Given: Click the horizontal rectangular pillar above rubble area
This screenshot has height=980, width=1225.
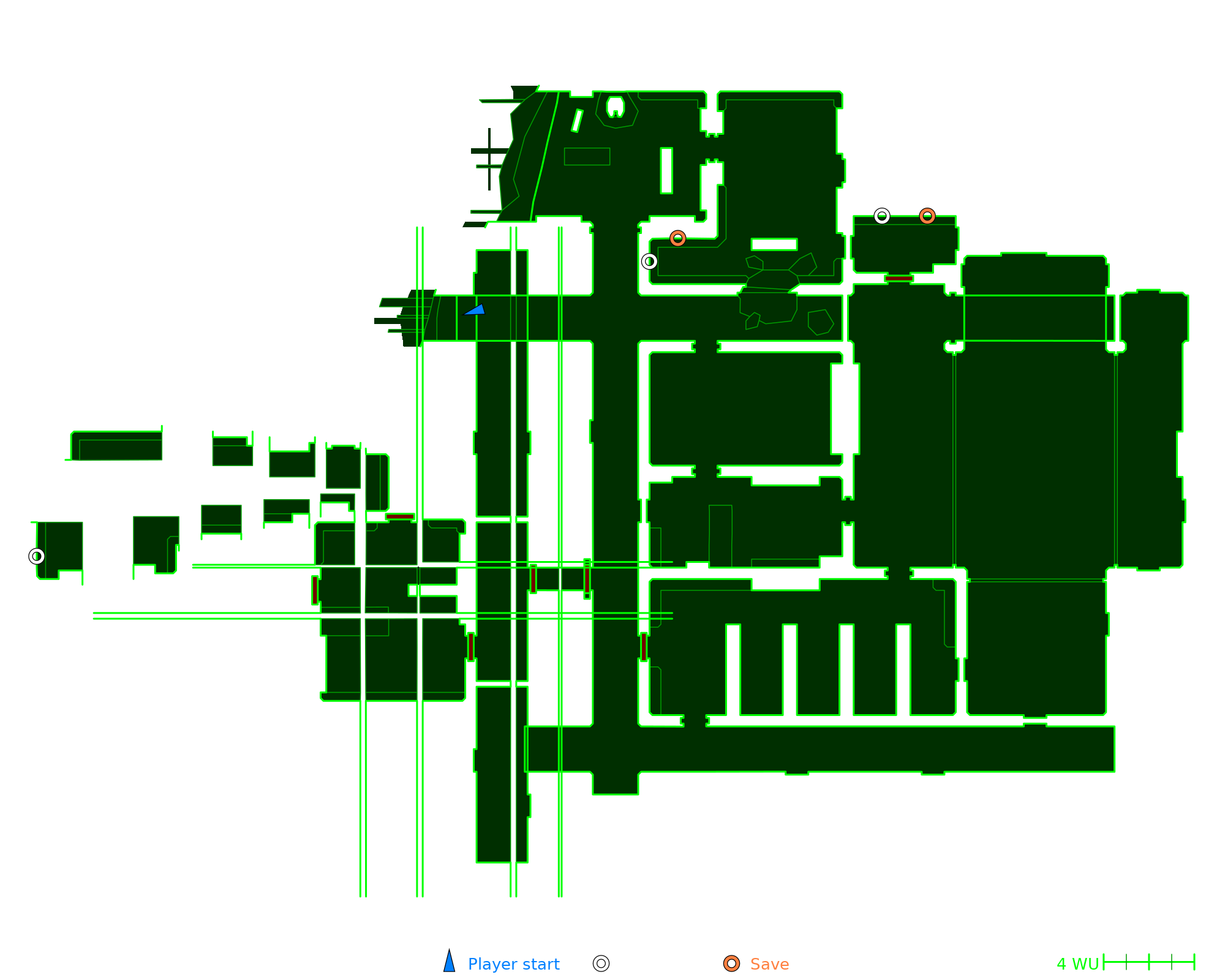Looking at the screenshot, I should (774, 244).
